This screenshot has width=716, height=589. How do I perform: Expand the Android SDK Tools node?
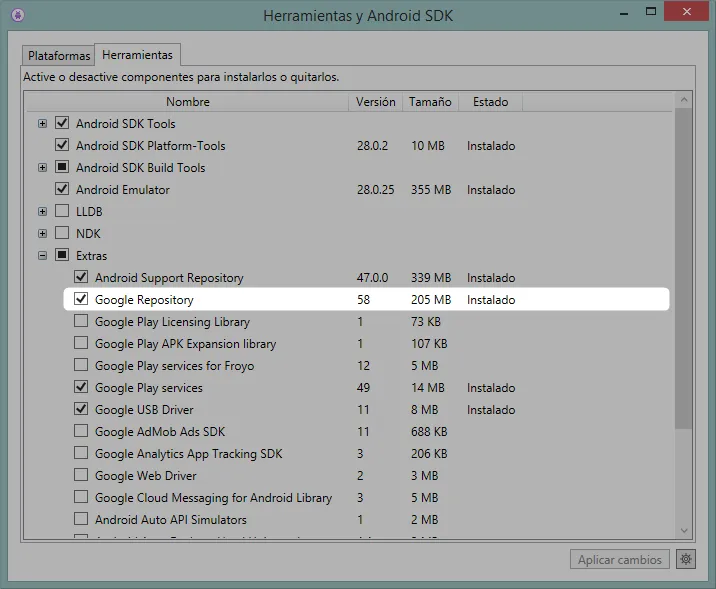pyautogui.click(x=42, y=124)
